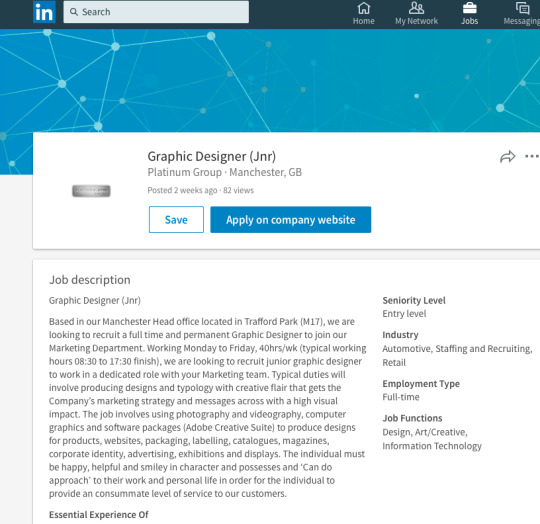Click the 'Posted 2 weeks ago · 82 views' text
The width and height of the screenshot is (540, 524).
pos(200,190)
